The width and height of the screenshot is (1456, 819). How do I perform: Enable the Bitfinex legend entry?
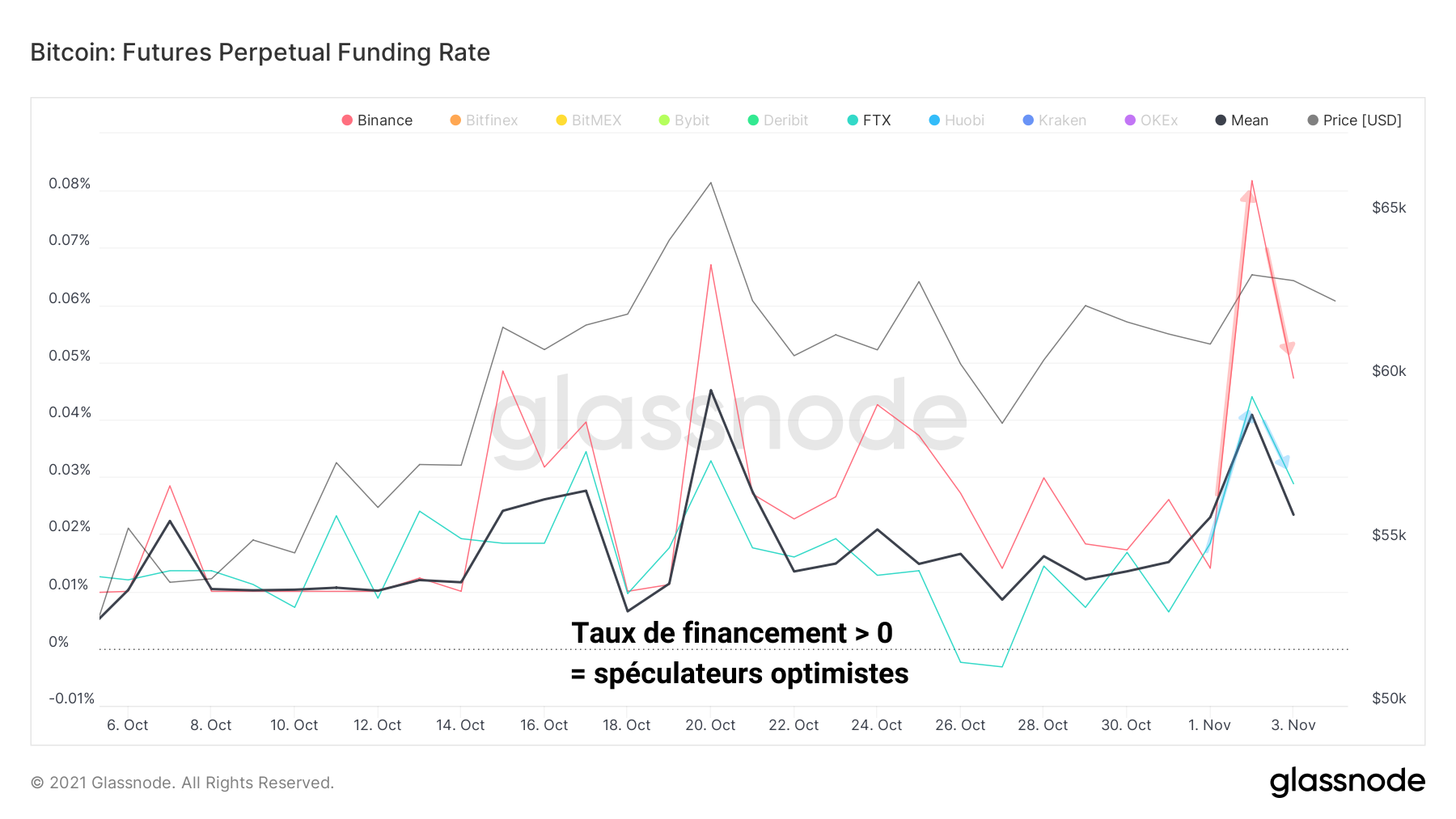[x=484, y=120]
